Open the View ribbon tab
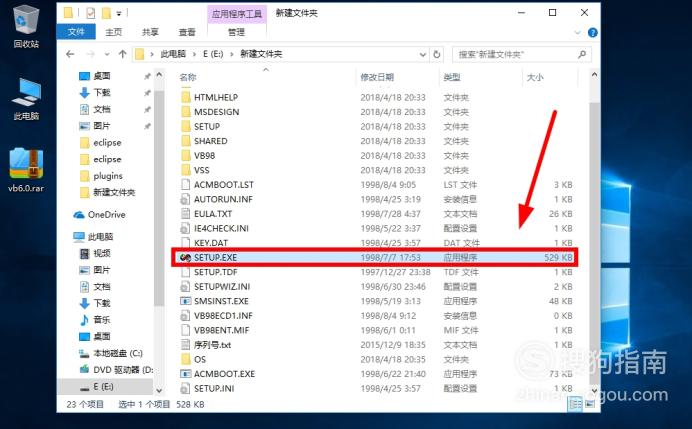Viewport: 692px width, 429px height. [187, 32]
